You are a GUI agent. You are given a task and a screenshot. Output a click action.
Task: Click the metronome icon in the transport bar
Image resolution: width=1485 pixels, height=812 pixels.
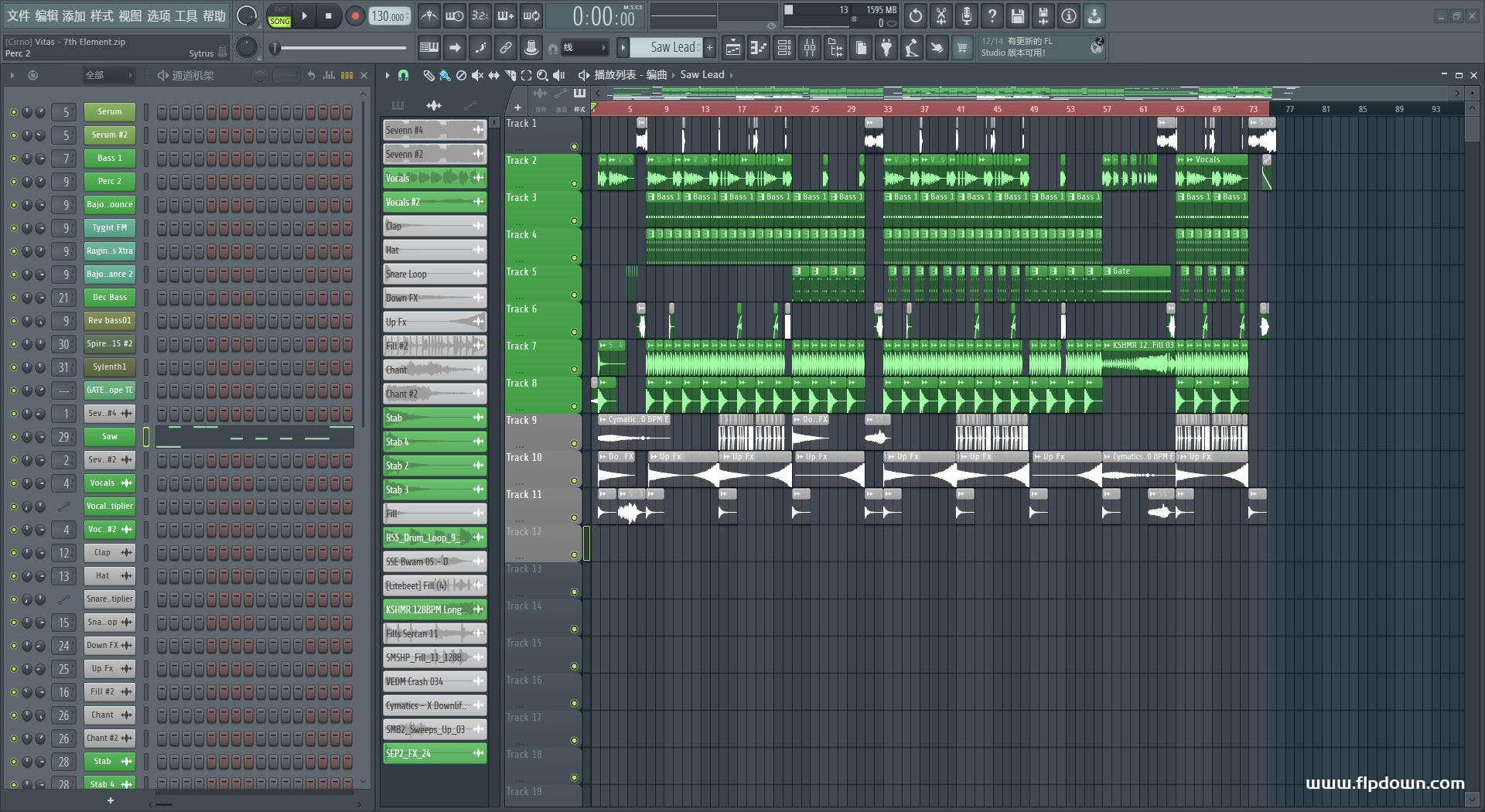click(428, 15)
